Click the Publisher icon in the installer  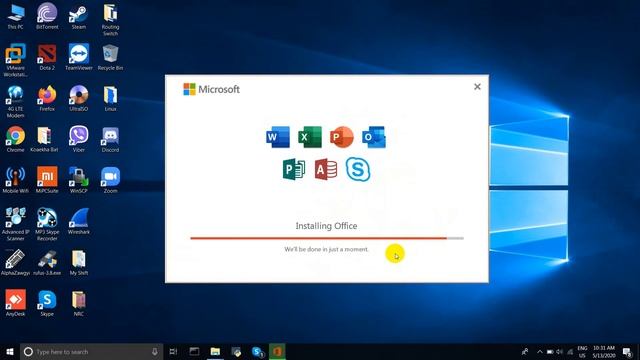(x=293, y=169)
